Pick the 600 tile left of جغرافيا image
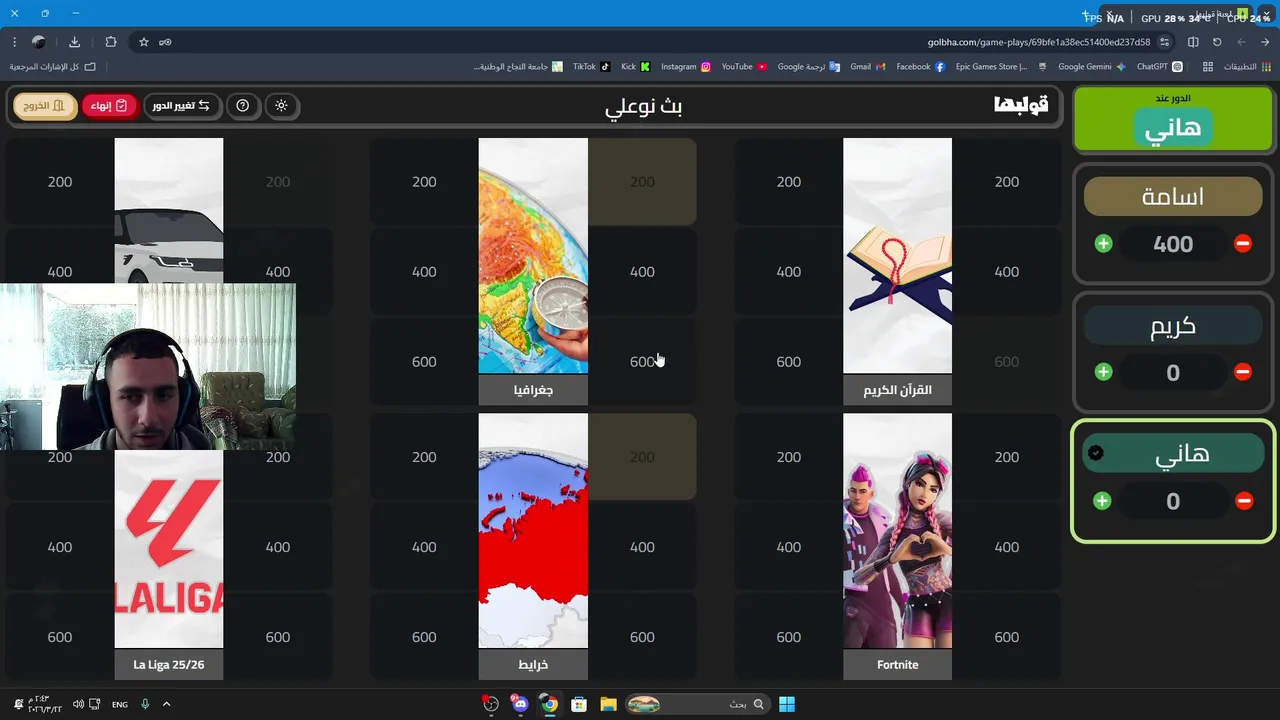Screen dimensions: 1280x720 click(x=424, y=362)
